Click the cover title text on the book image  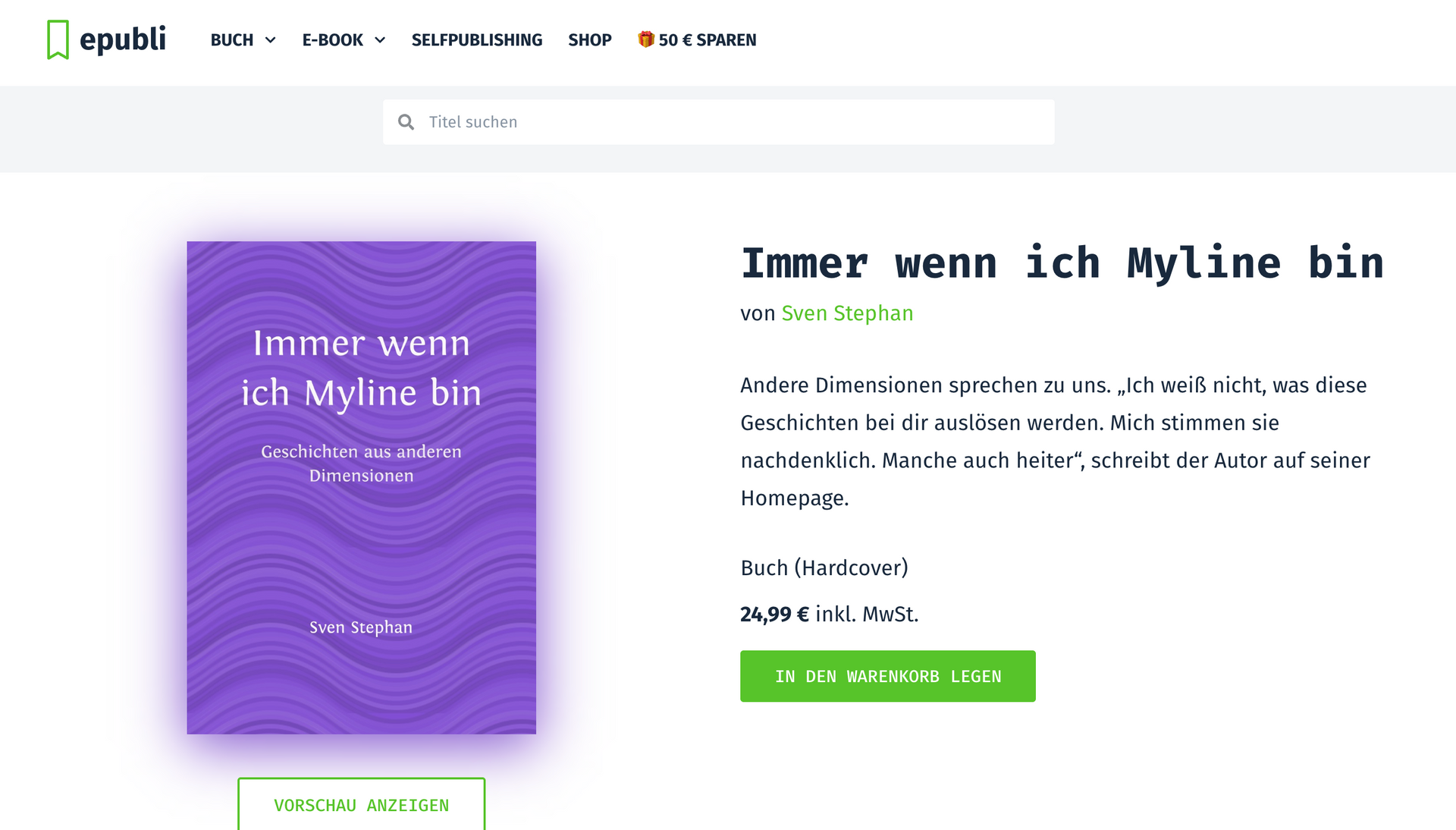point(361,368)
